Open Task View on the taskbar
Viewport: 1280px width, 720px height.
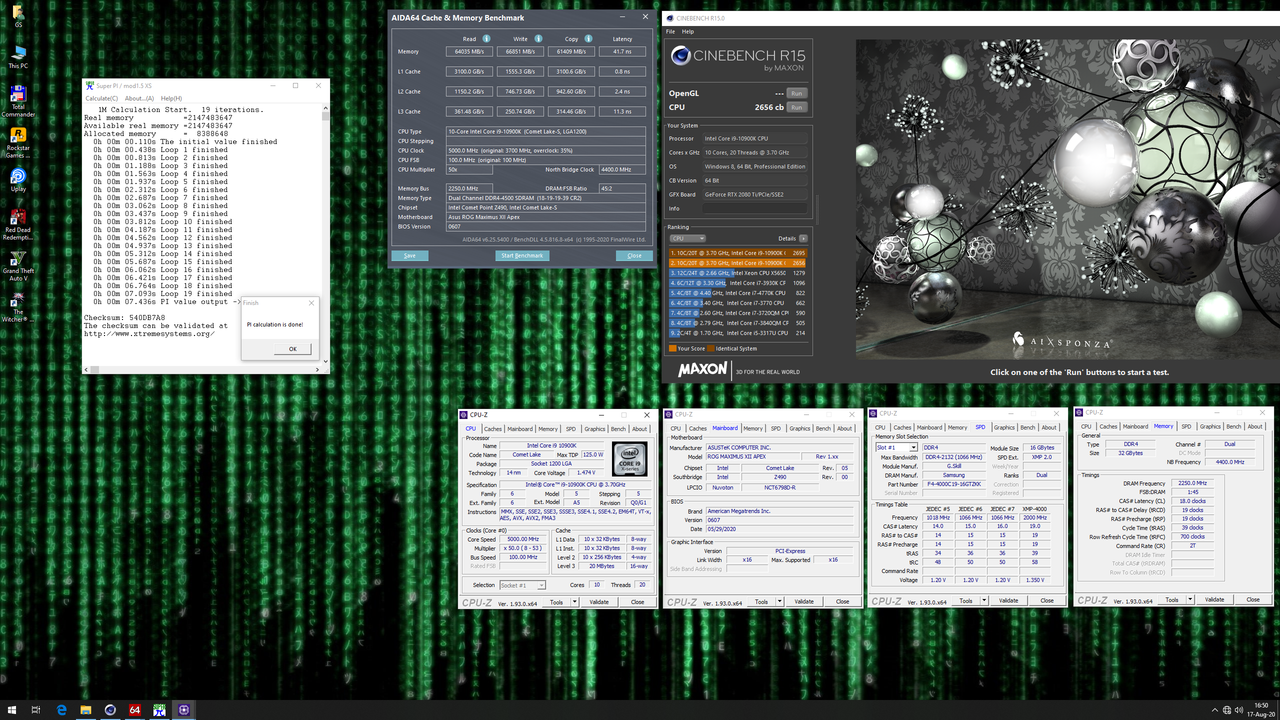[36, 710]
